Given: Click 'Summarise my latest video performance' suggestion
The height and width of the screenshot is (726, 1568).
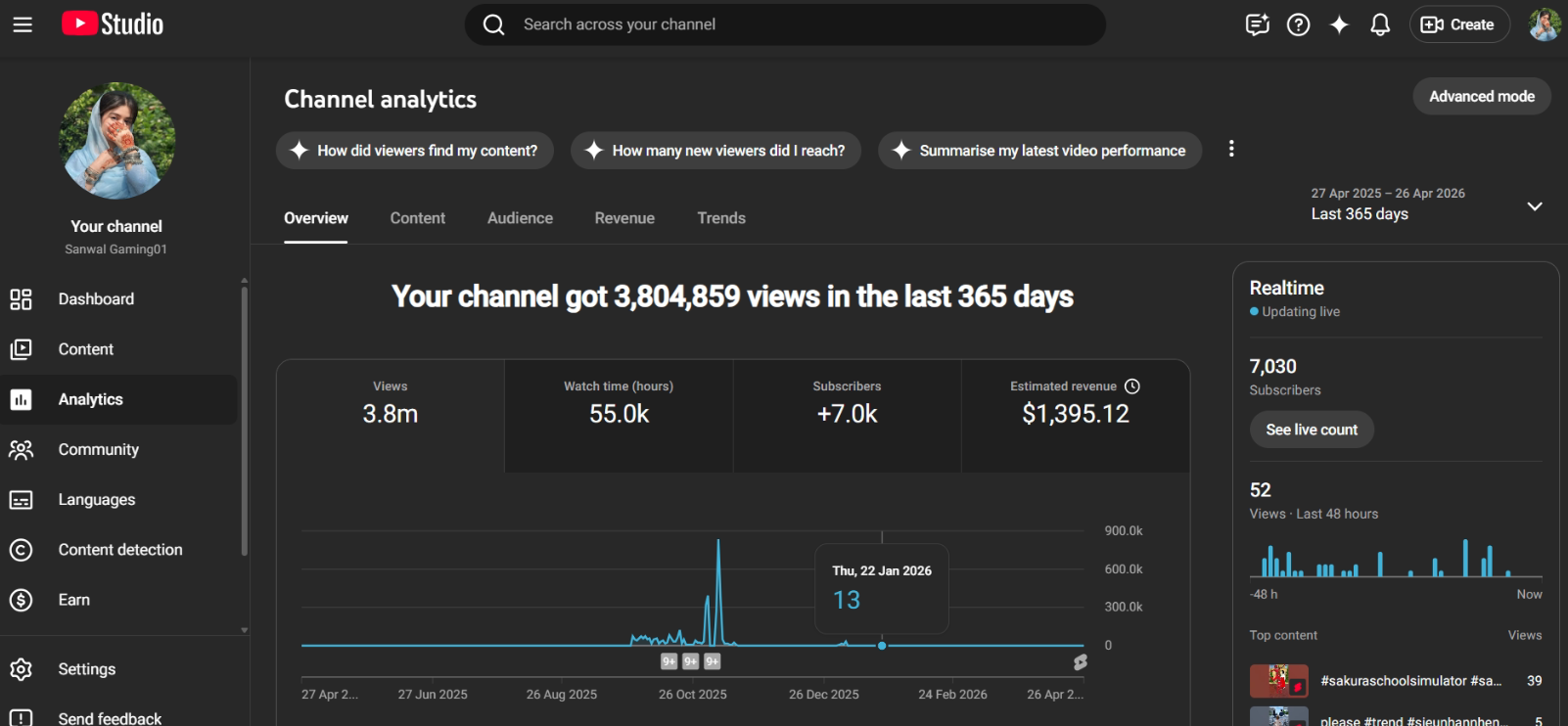Looking at the screenshot, I should pyautogui.click(x=1040, y=151).
